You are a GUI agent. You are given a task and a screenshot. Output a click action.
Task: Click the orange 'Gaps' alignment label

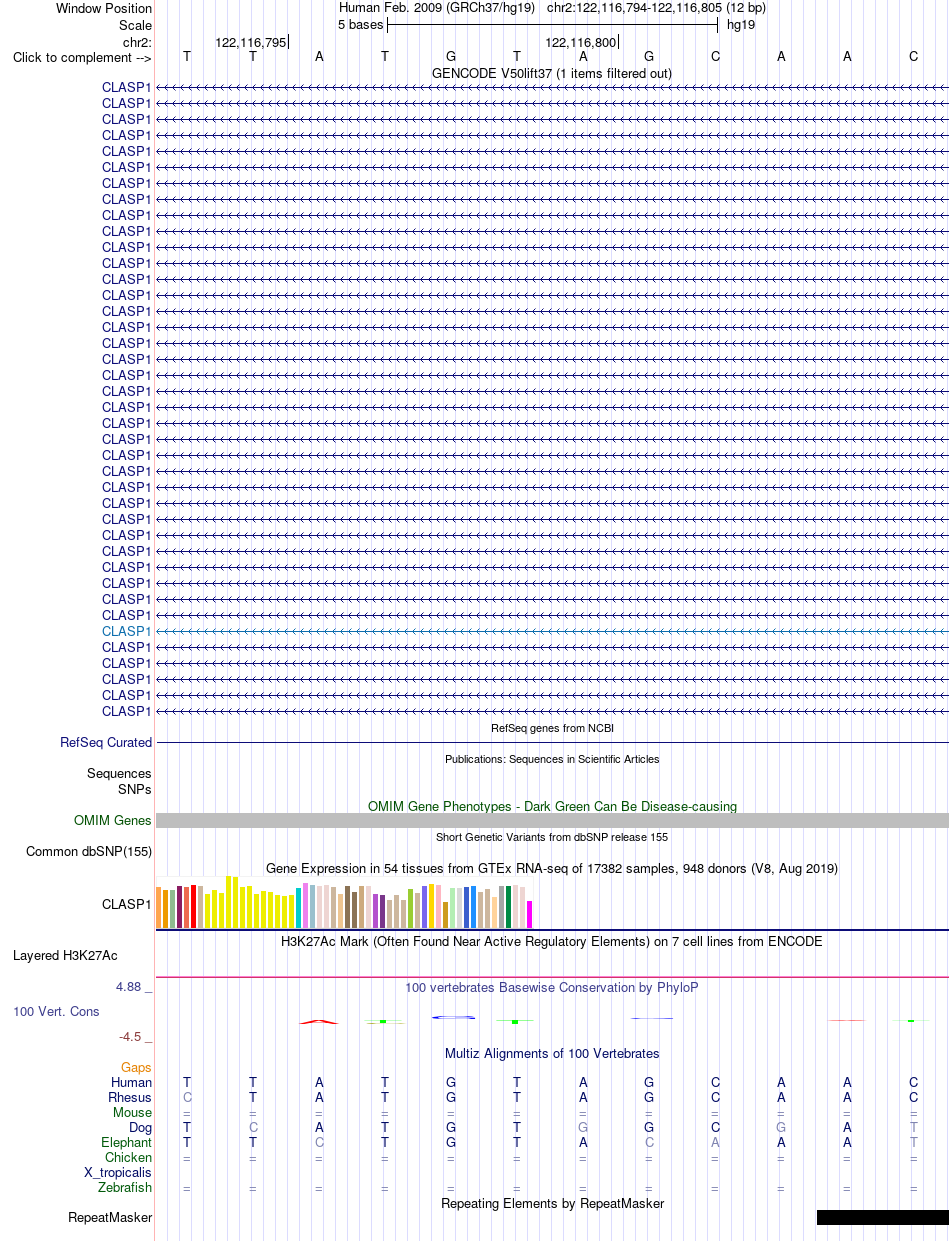136,1068
